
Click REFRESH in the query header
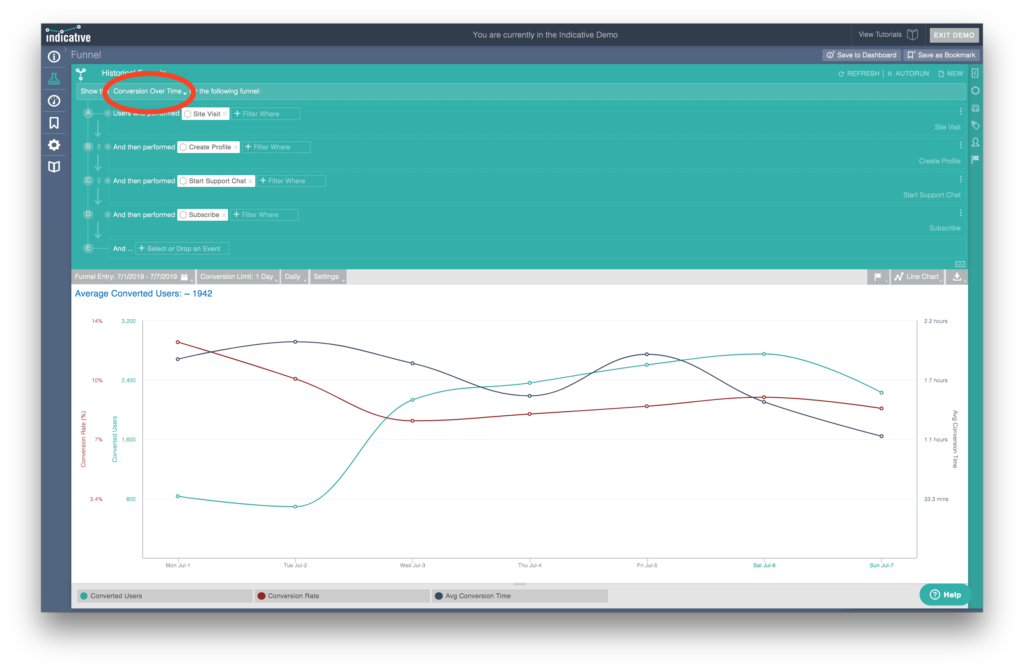(x=859, y=74)
